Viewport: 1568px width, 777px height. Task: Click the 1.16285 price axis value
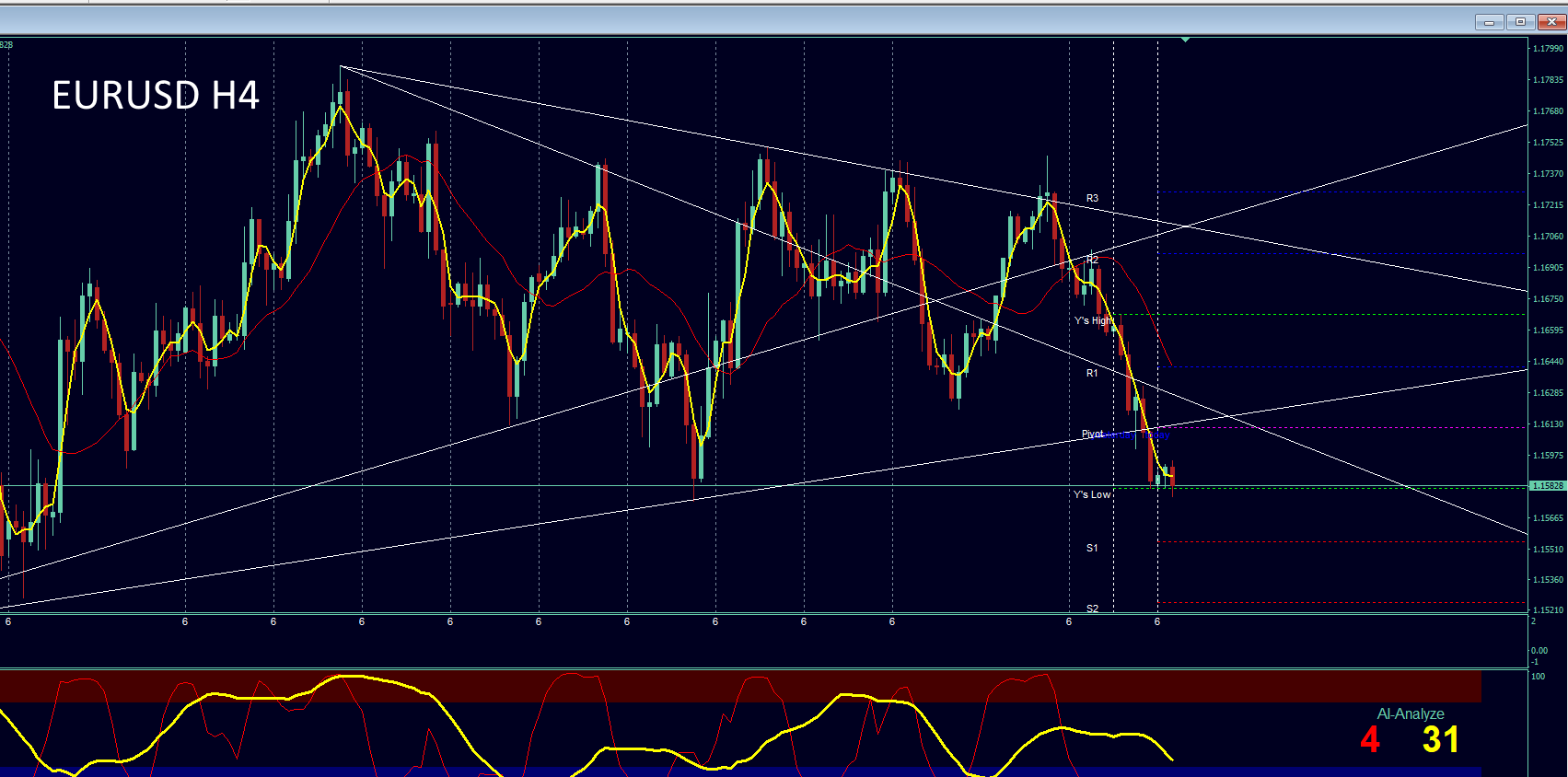point(1549,393)
